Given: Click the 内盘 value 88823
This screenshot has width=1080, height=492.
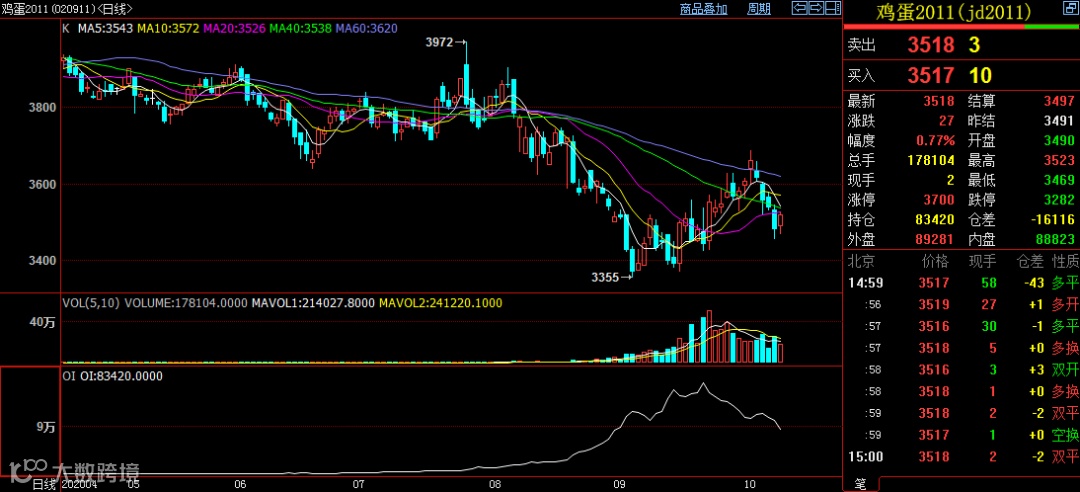Looking at the screenshot, I should 1055,239.
